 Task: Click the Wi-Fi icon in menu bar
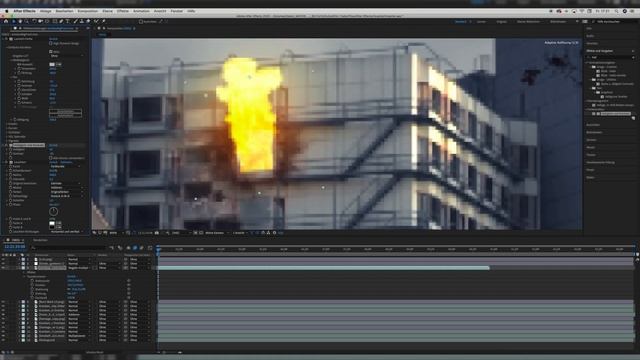point(582,11)
